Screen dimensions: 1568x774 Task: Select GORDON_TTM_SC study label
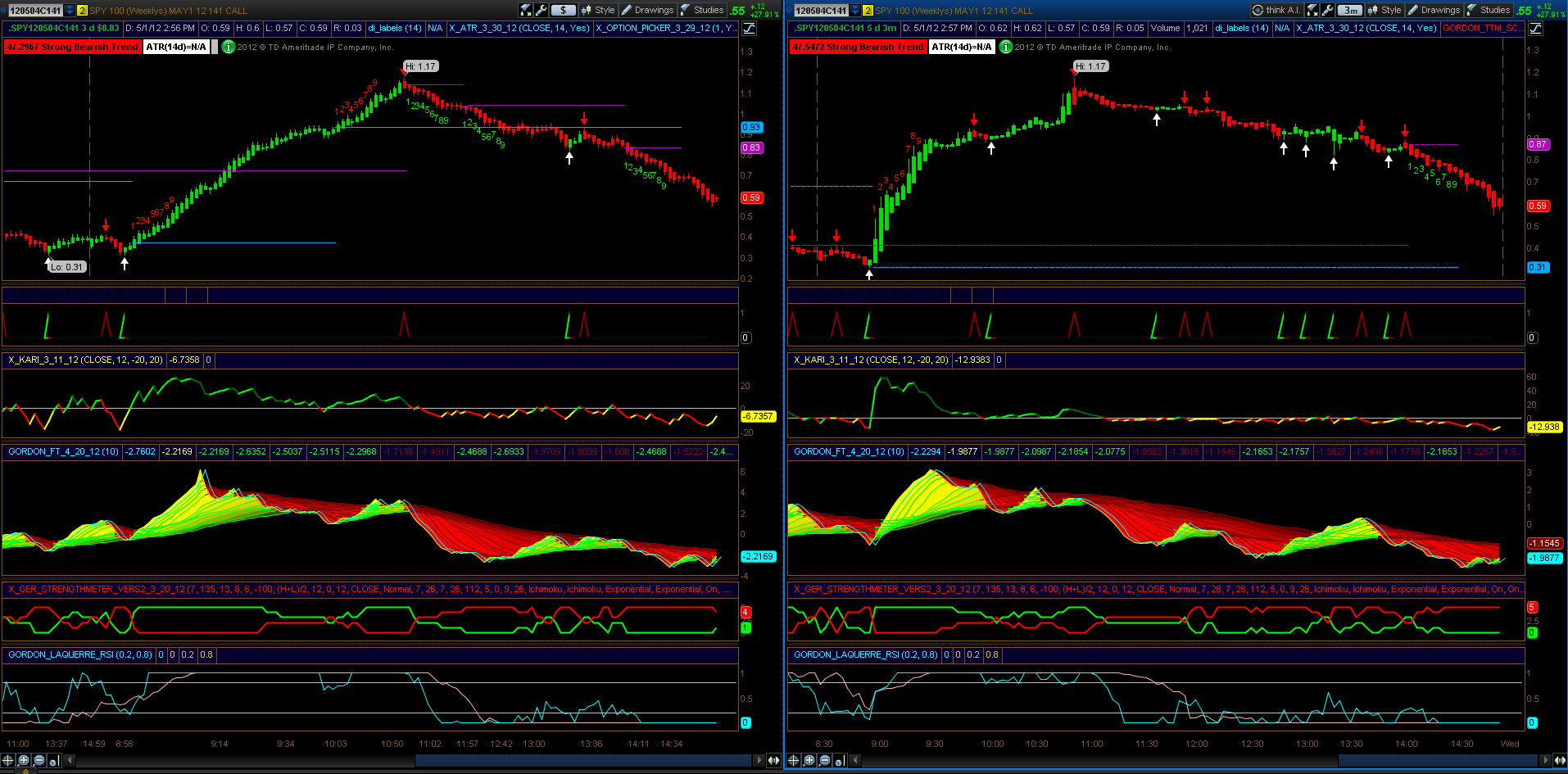pos(1483,28)
